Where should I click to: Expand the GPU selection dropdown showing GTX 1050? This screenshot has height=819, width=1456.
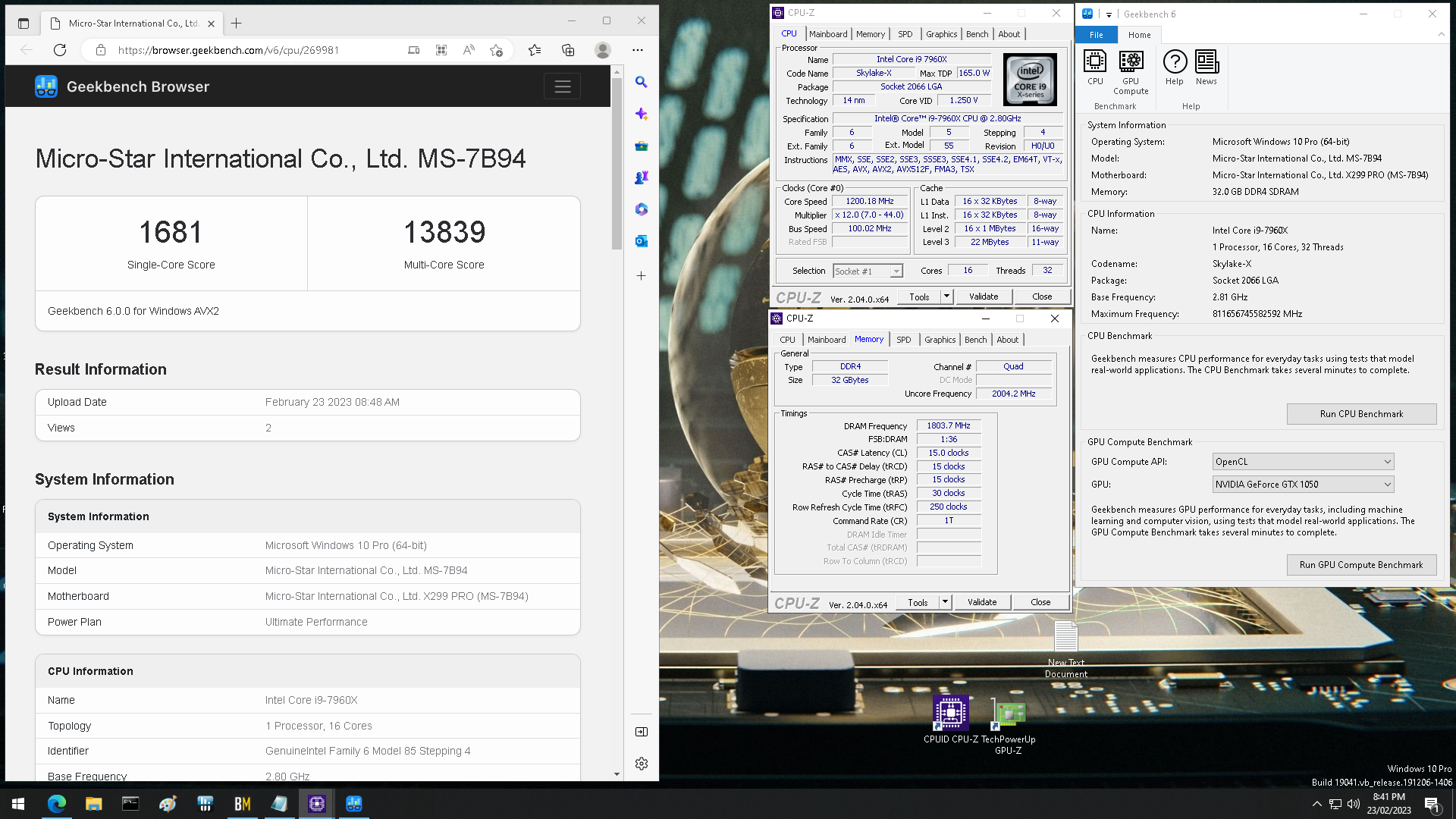click(1303, 485)
